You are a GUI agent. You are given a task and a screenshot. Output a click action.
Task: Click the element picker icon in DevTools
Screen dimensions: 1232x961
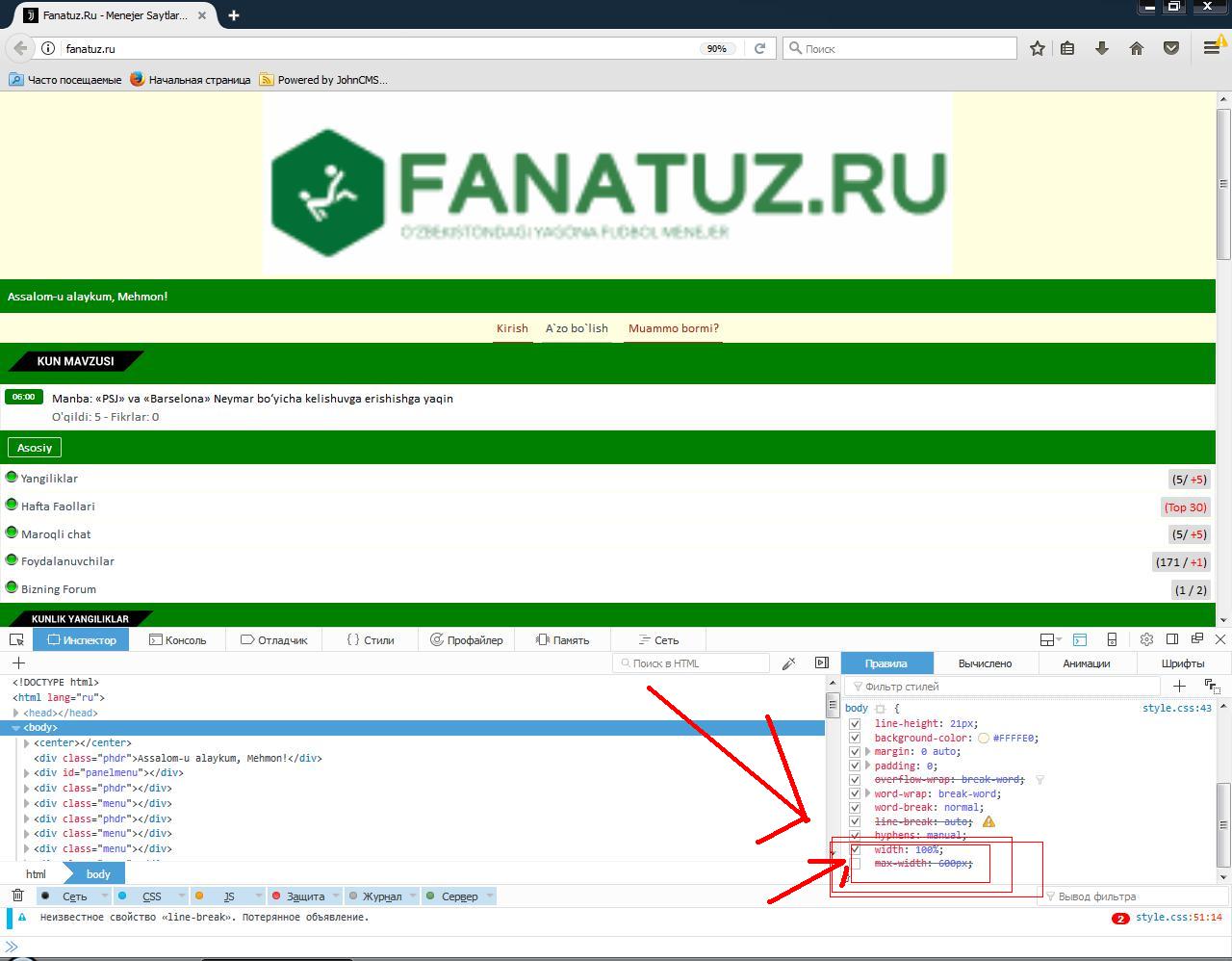[16, 639]
